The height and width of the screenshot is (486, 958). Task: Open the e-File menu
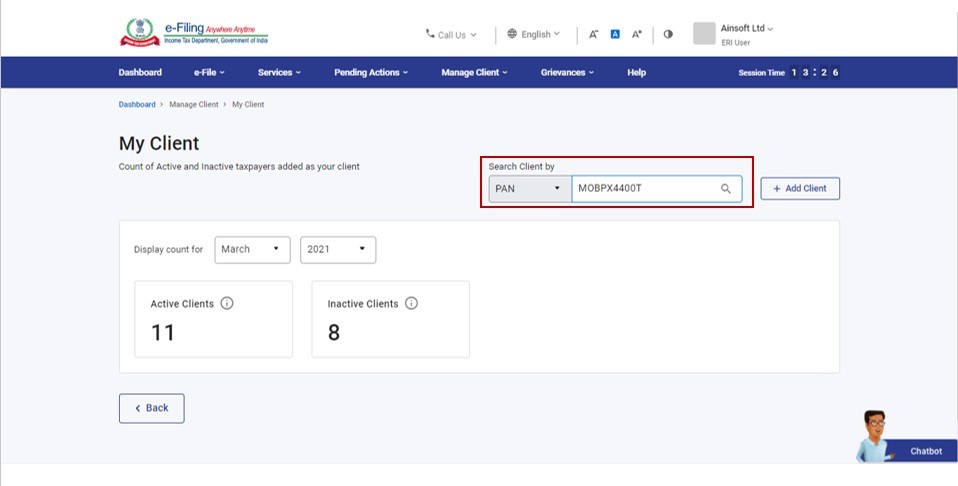pyautogui.click(x=209, y=72)
